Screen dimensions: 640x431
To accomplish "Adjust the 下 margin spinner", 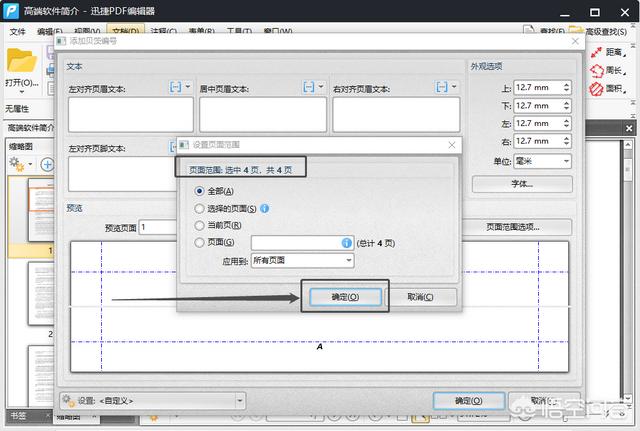I will click(566, 106).
